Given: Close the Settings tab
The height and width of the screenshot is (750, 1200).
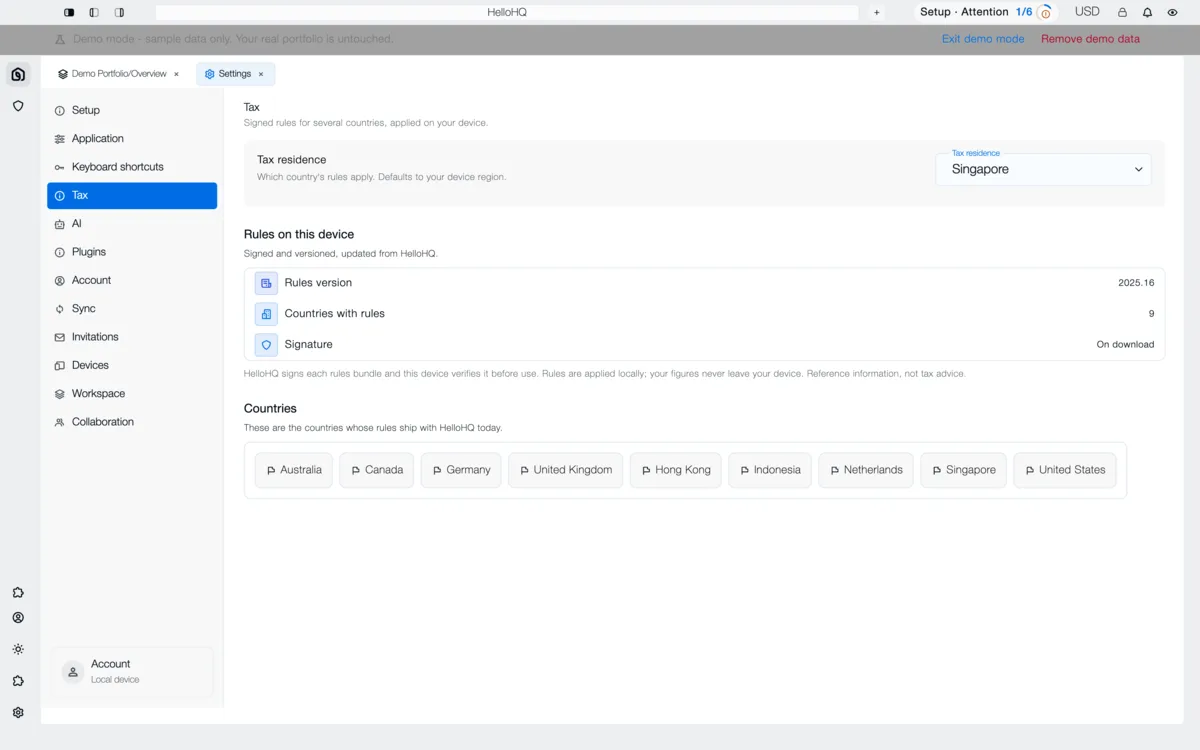Looking at the screenshot, I should pyautogui.click(x=261, y=74).
